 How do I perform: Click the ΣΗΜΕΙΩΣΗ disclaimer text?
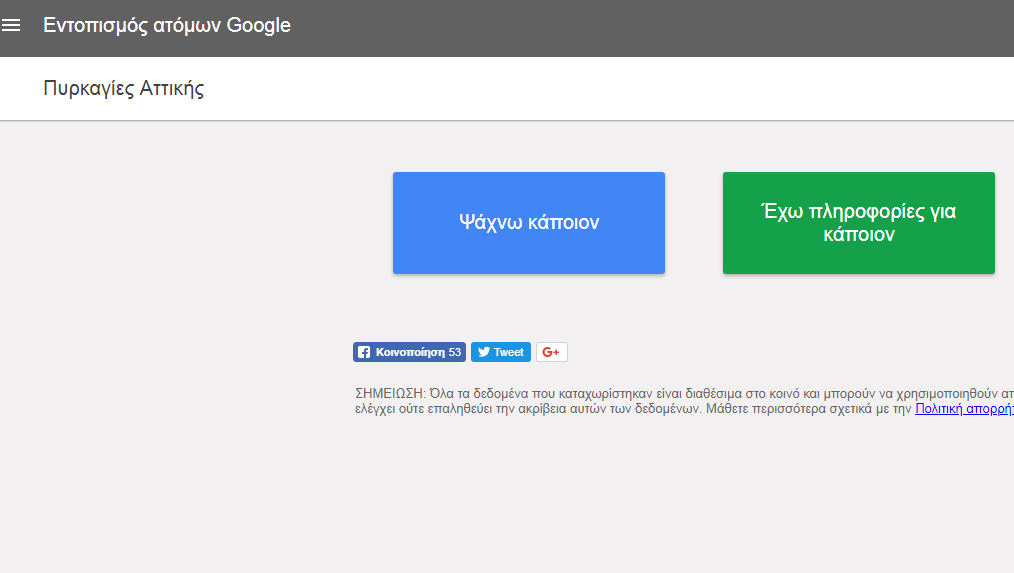[x=684, y=401]
